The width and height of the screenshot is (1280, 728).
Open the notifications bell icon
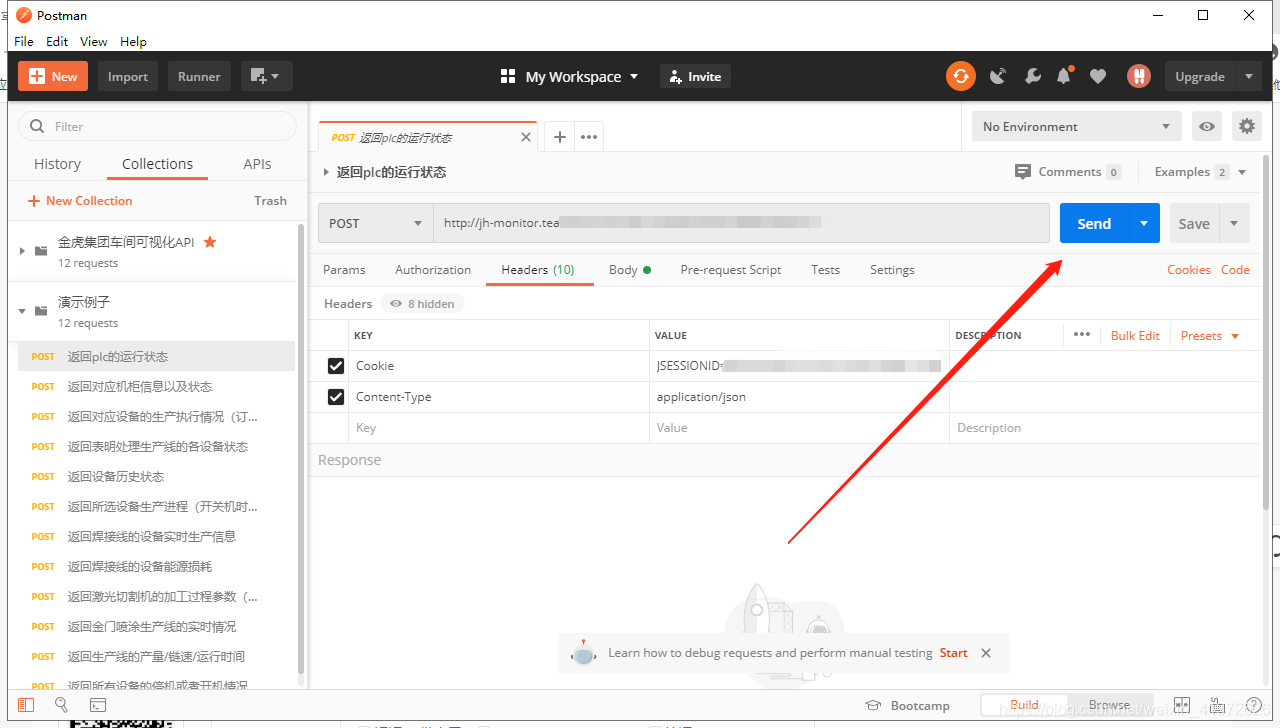[x=1065, y=76]
